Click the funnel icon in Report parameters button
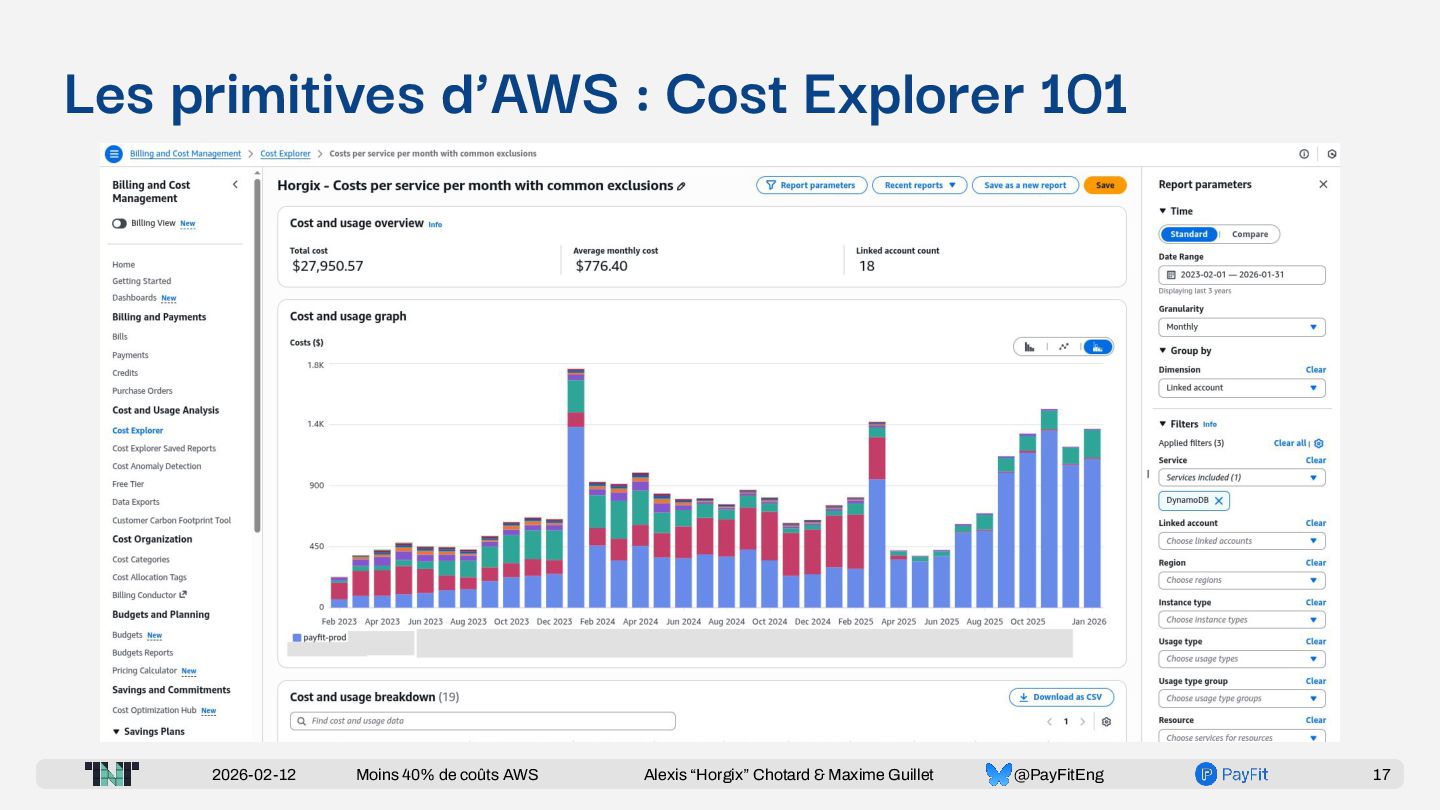 pyautogui.click(x=771, y=185)
